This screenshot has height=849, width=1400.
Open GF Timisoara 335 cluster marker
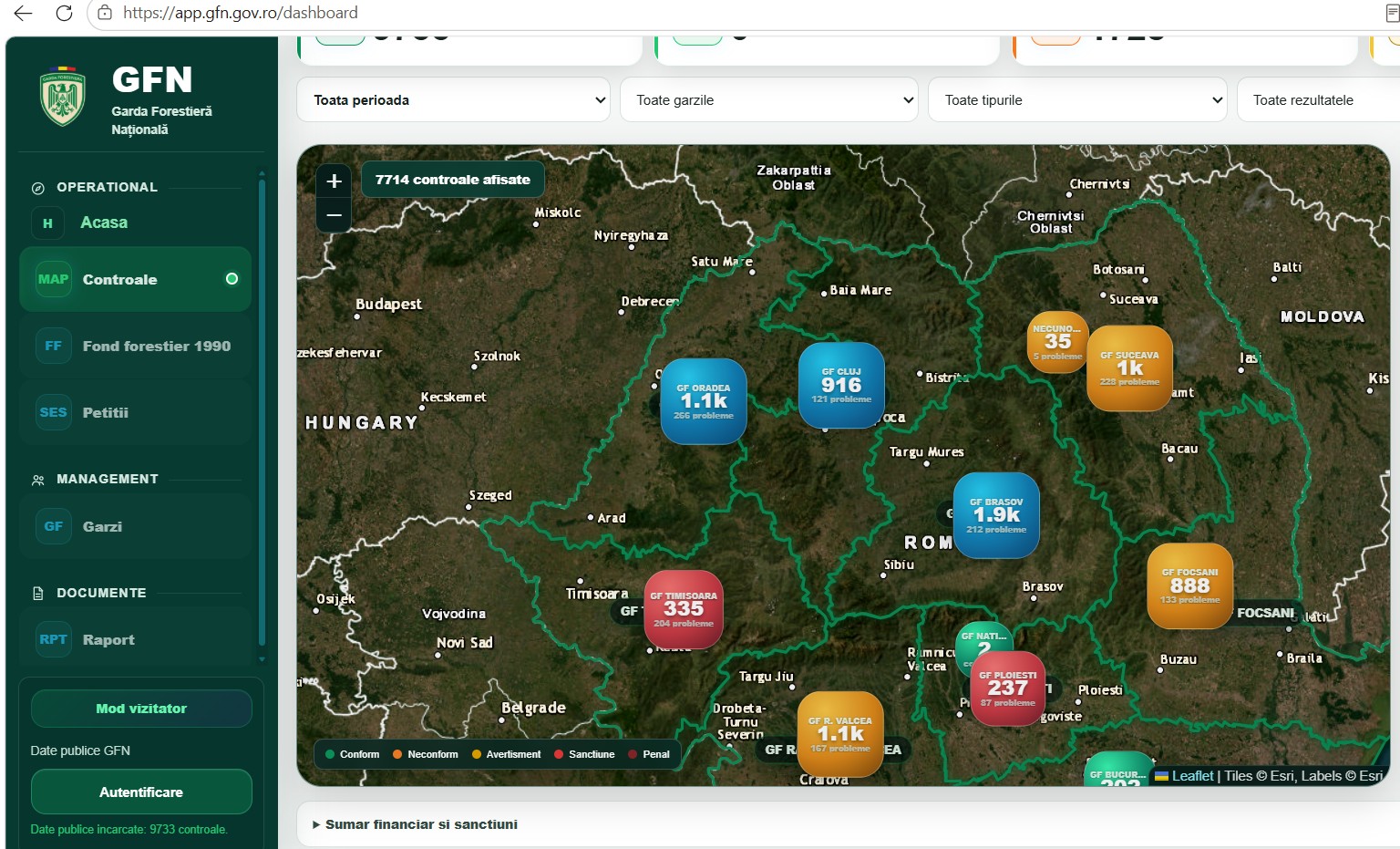click(684, 609)
